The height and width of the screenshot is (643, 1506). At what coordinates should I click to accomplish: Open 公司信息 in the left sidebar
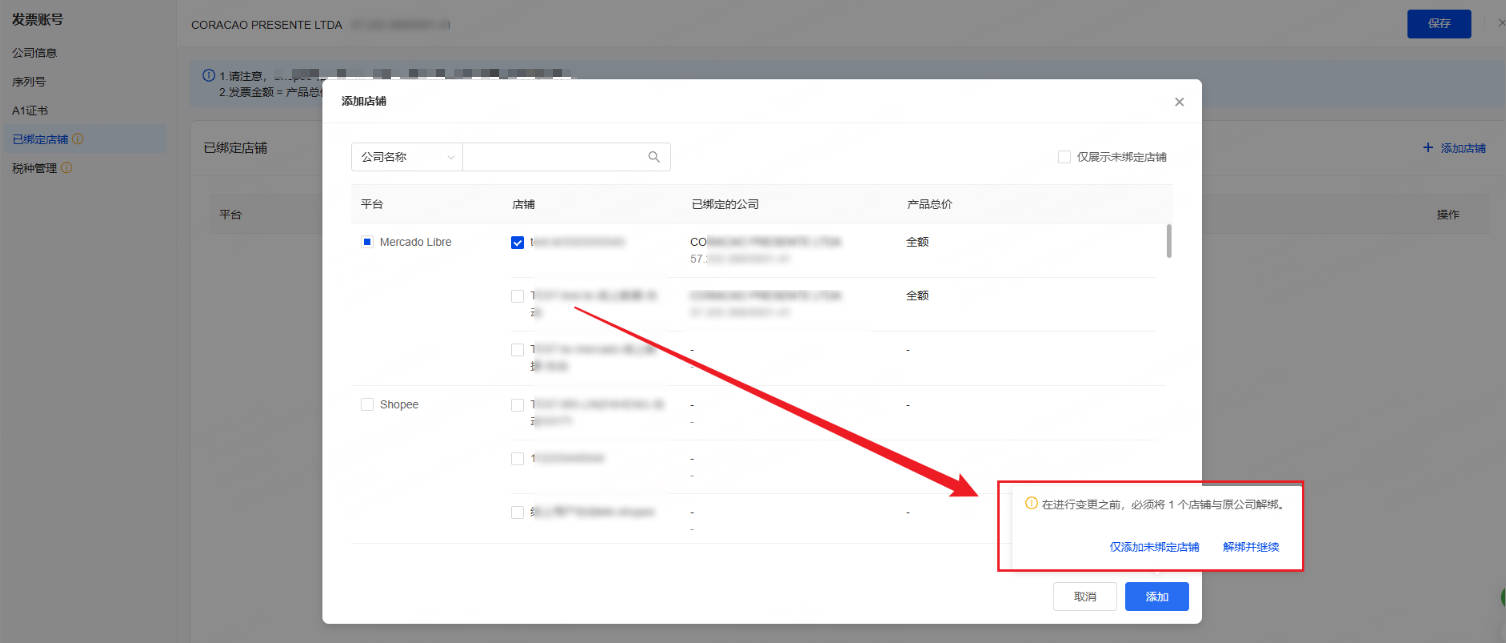tap(34, 53)
